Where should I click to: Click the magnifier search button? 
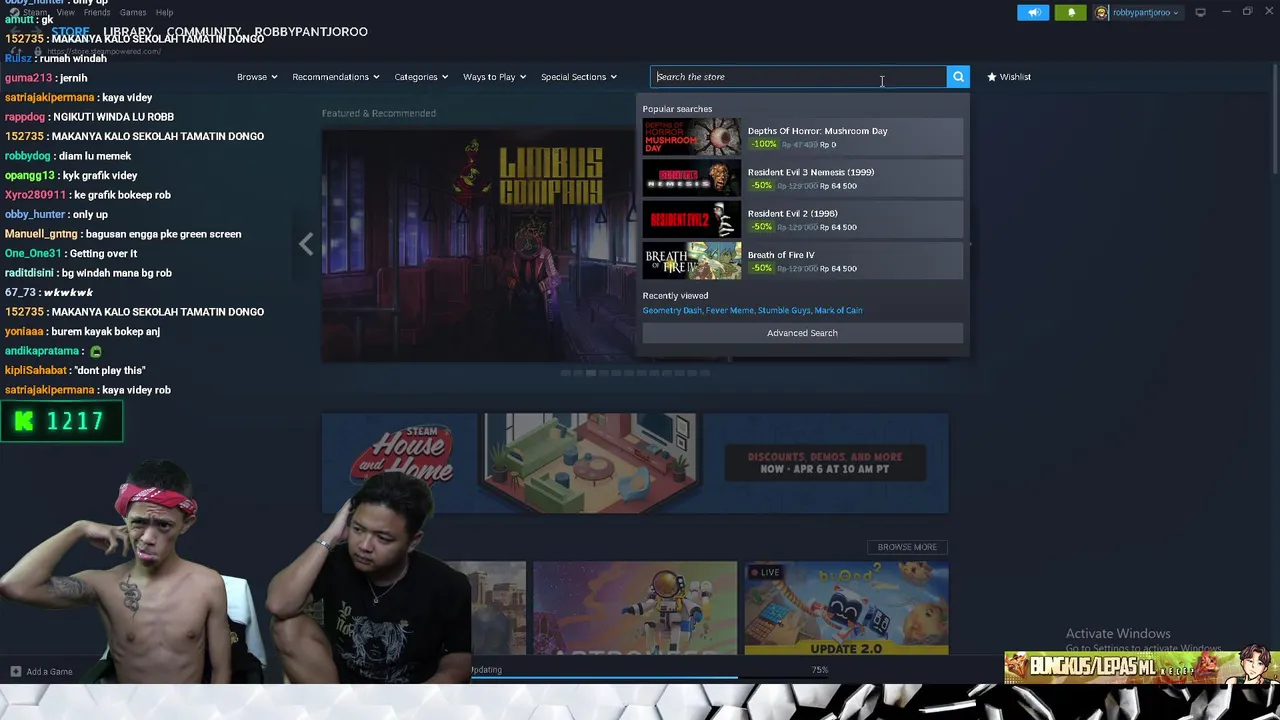(x=958, y=77)
